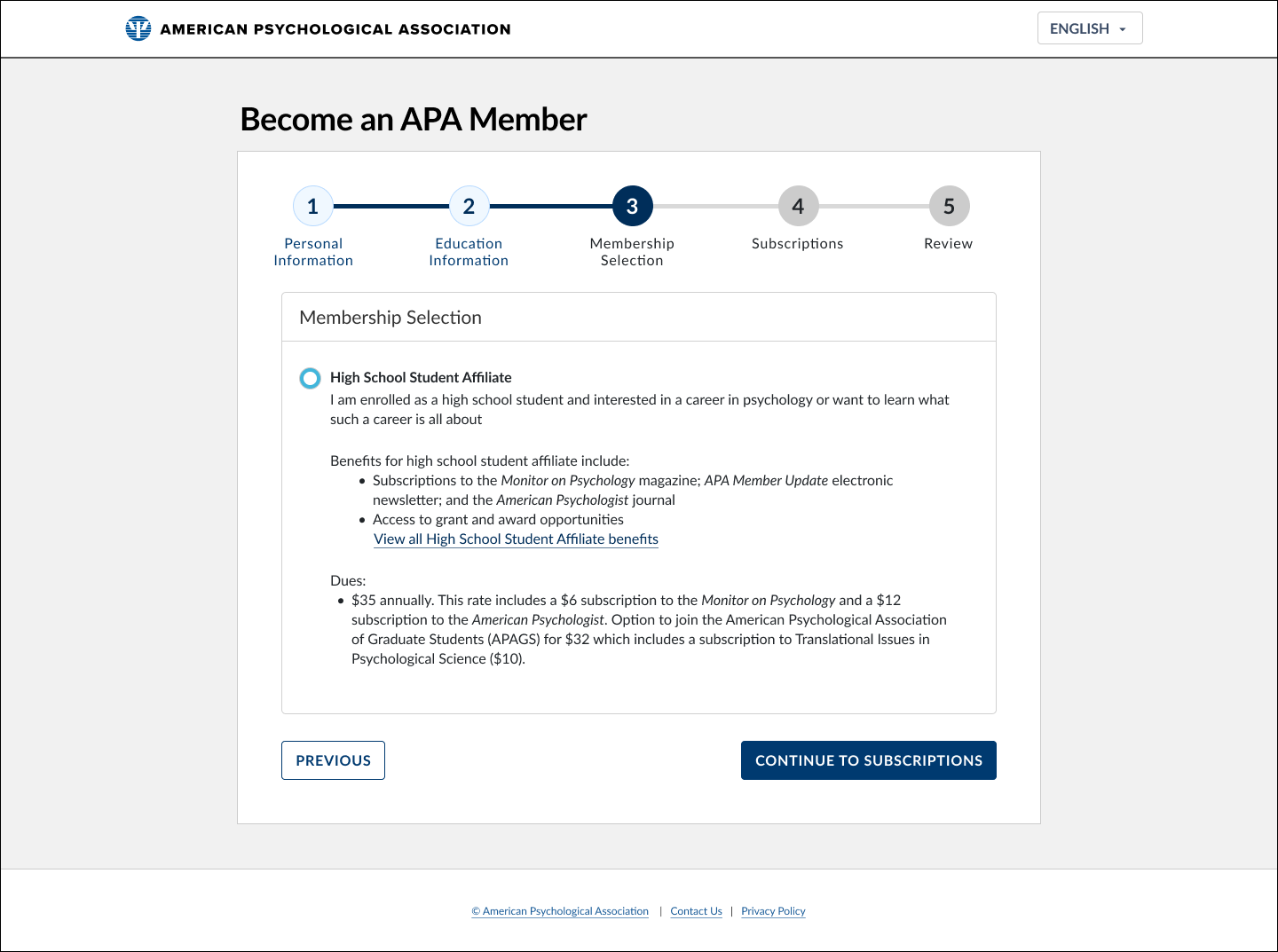Click 'Benefits for high school student affiliate include:' text
This screenshot has width=1278, height=952.
(x=479, y=460)
